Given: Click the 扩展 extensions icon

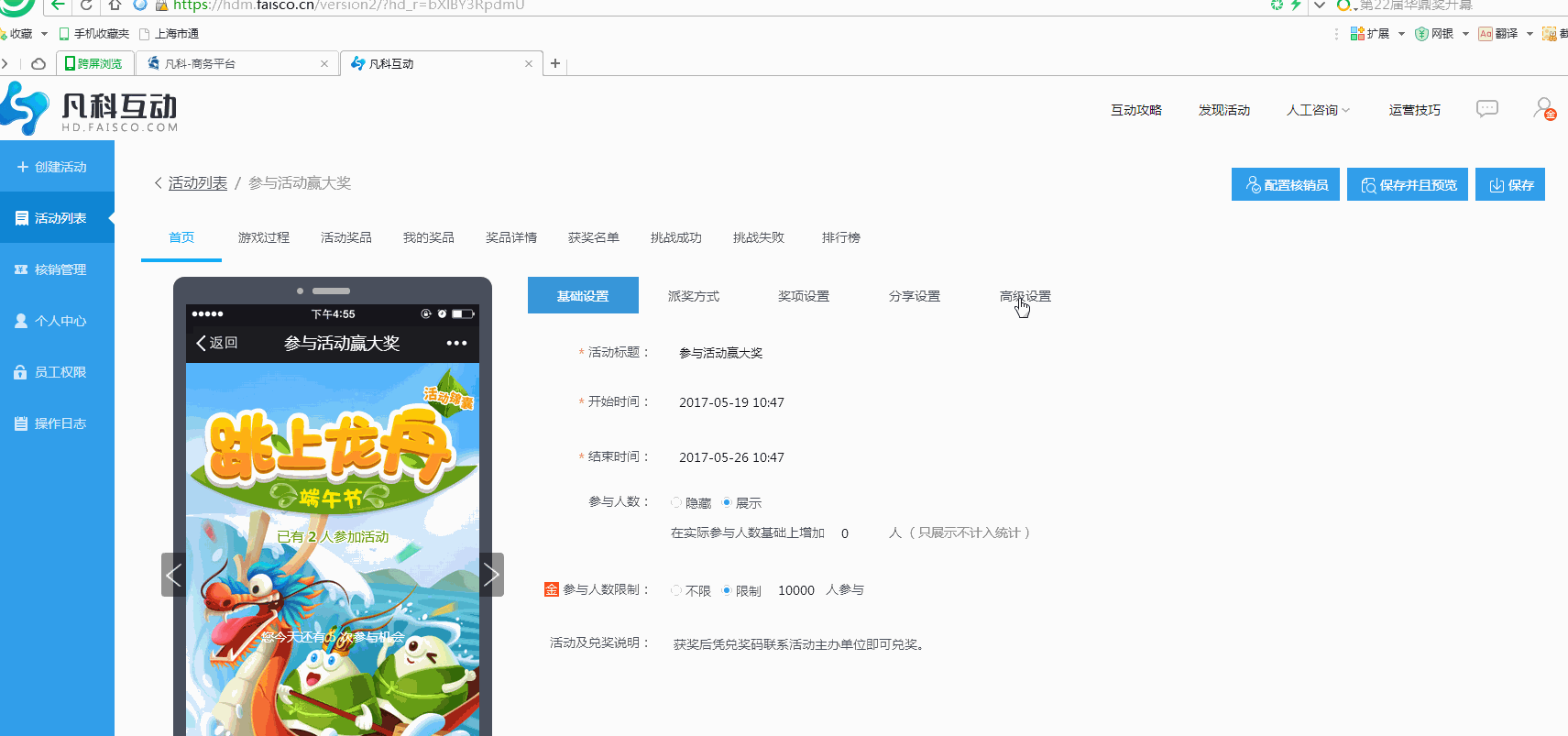Looking at the screenshot, I should pos(1357,34).
